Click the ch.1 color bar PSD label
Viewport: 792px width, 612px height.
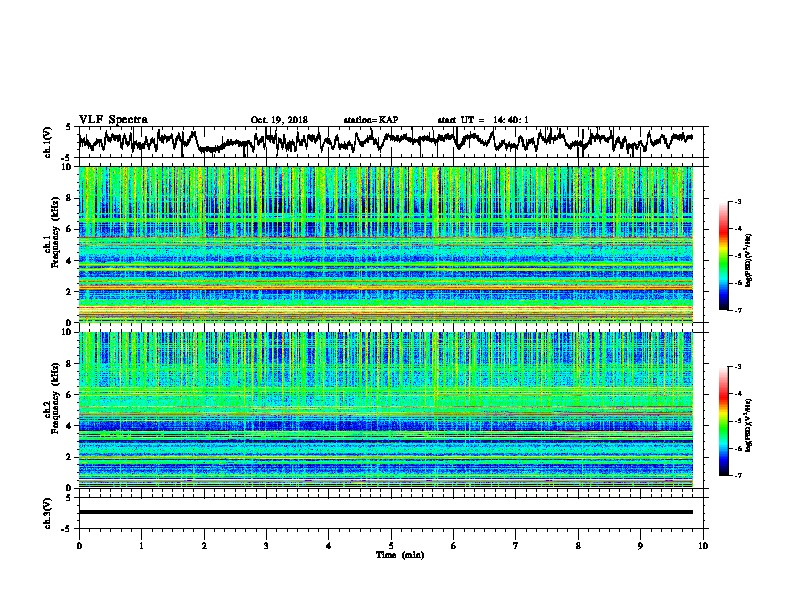click(x=749, y=261)
